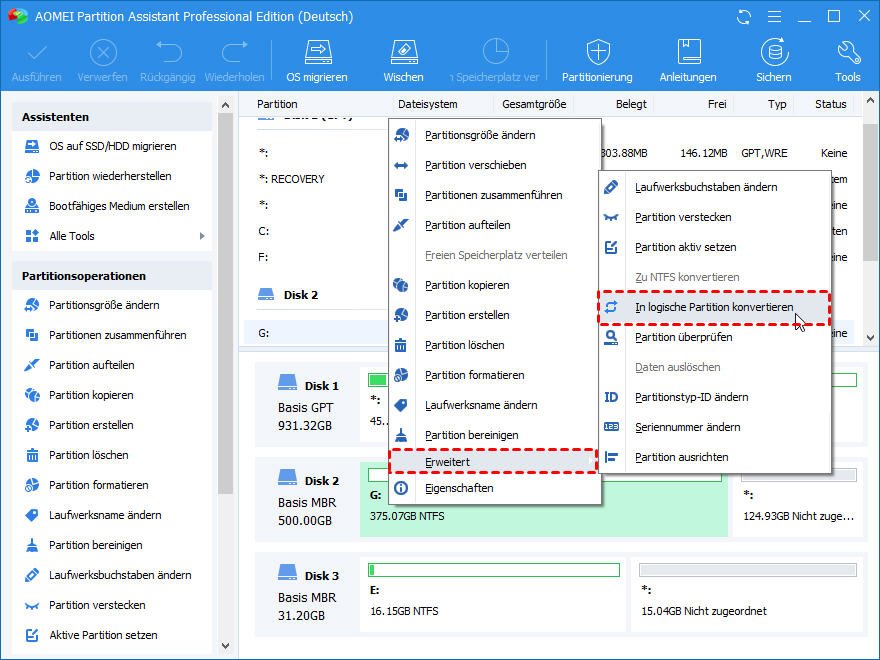Select Partition erstellen in left sidebar
Image resolution: width=880 pixels, height=660 pixels.
(91, 425)
